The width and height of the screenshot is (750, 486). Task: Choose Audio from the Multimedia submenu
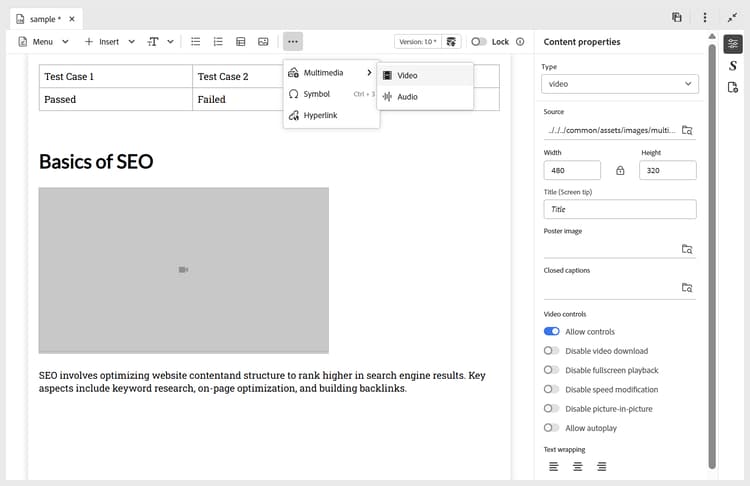pyautogui.click(x=407, y=97)
